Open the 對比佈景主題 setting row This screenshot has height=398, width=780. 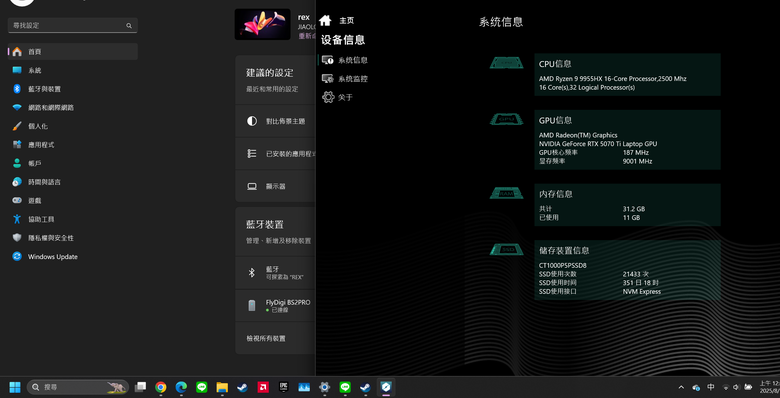click(x=276, y=121)
